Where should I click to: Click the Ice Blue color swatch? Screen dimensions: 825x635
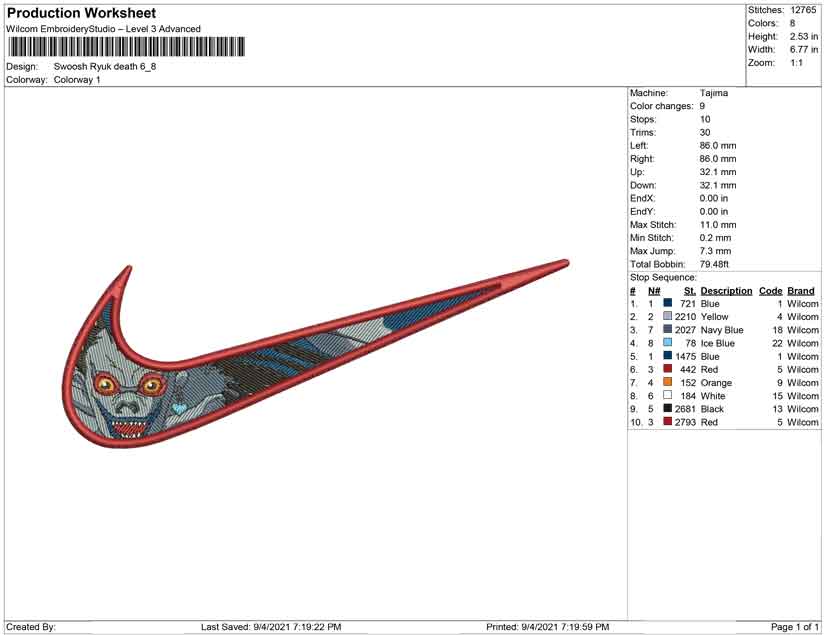667,343
